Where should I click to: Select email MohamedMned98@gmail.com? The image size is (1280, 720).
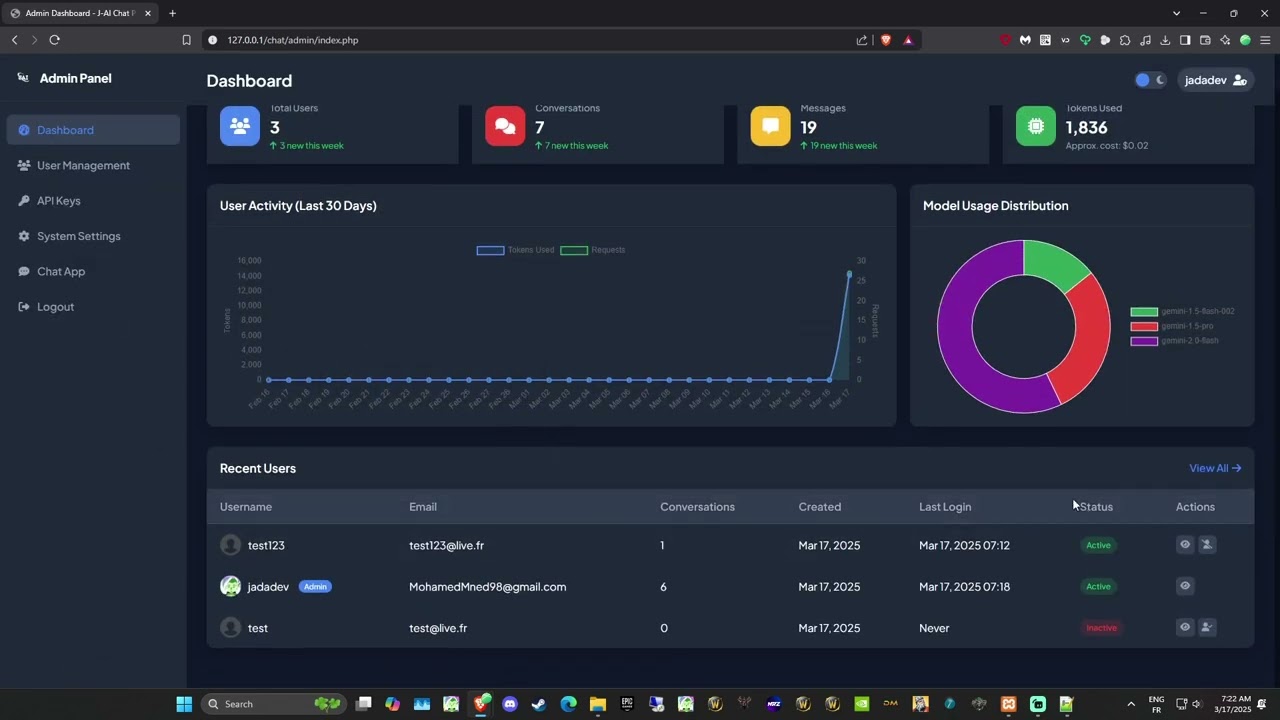pyautogui.click(x=487, y=587)
